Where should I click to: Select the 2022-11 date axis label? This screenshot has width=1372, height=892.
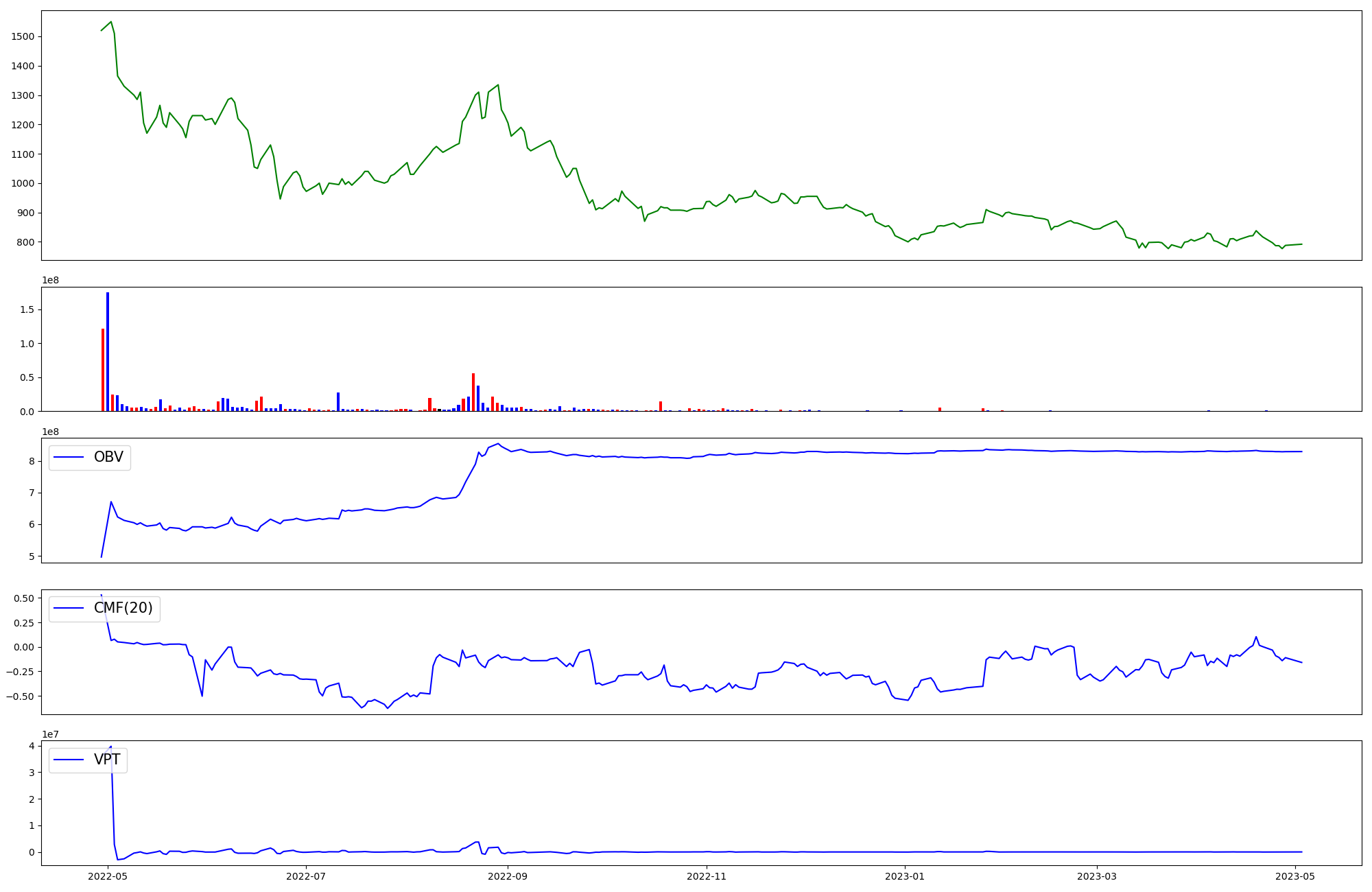pos(706,876)
